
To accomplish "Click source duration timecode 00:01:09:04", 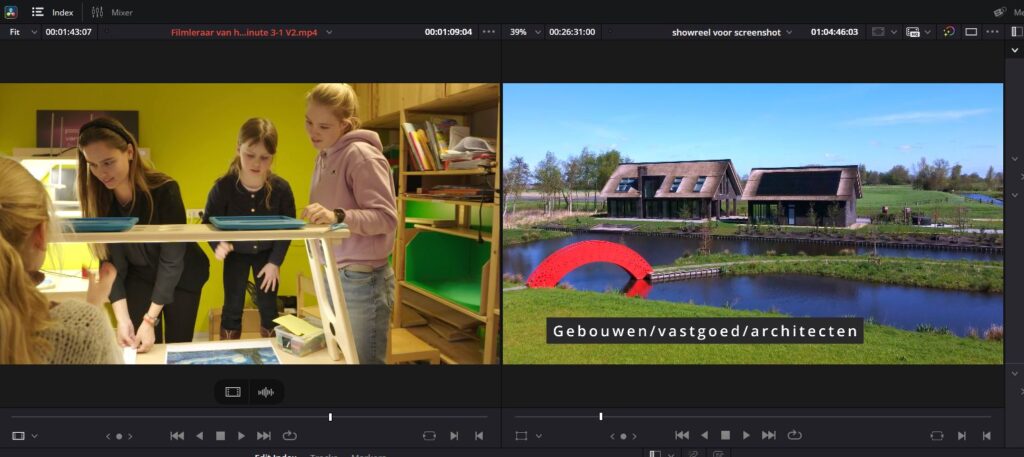I will coord(448,32).
